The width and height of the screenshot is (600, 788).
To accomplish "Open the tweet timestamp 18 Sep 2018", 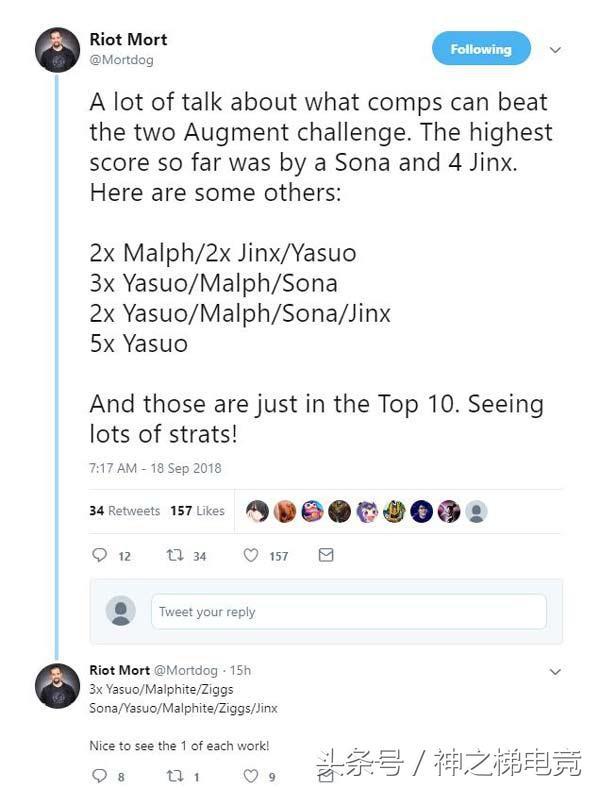I will tap(155, 468).
